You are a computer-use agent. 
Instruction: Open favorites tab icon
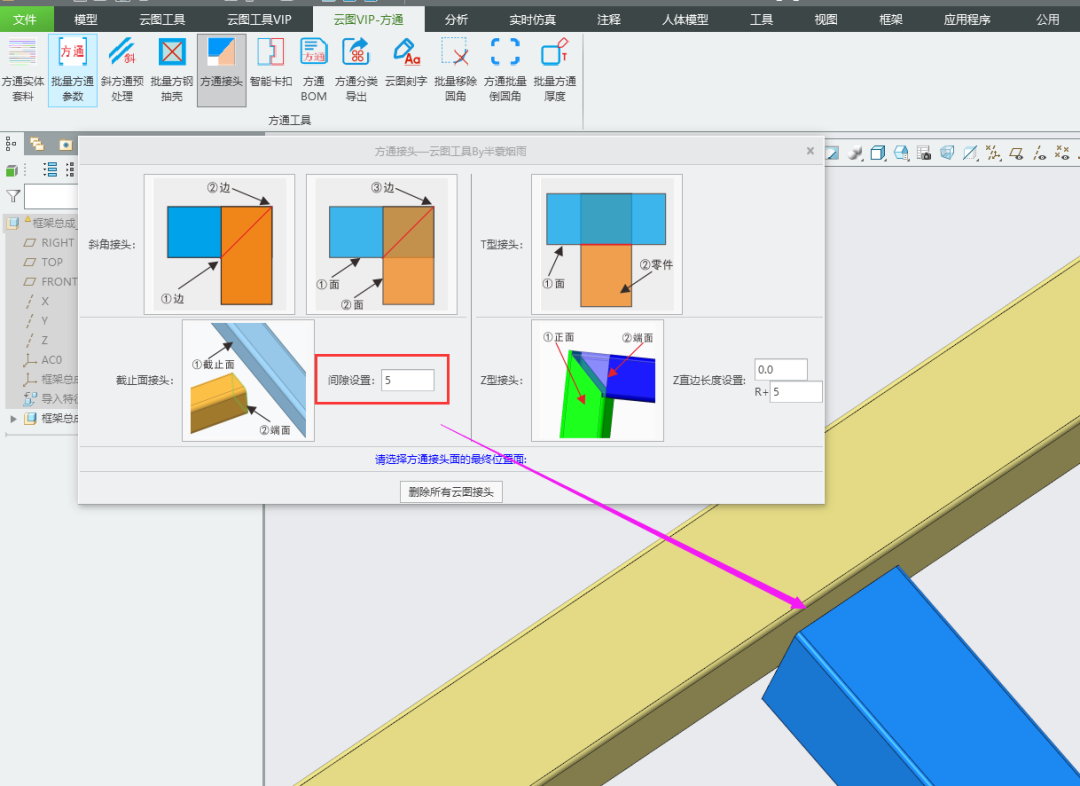(65, 144)
